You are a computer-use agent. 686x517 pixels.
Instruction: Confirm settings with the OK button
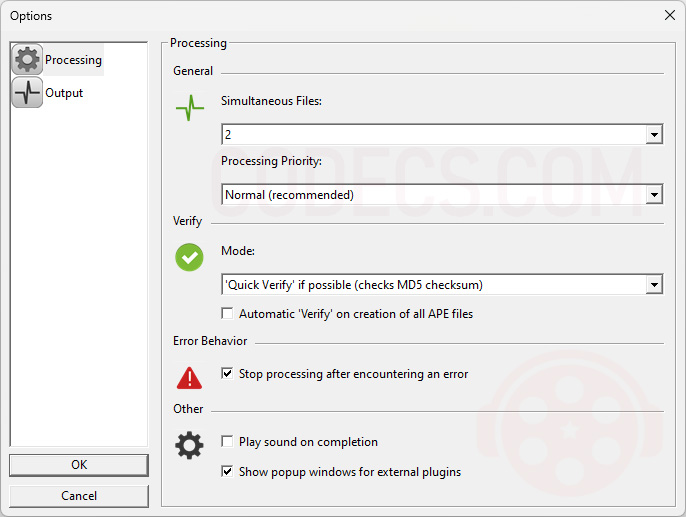coord(79,465)
